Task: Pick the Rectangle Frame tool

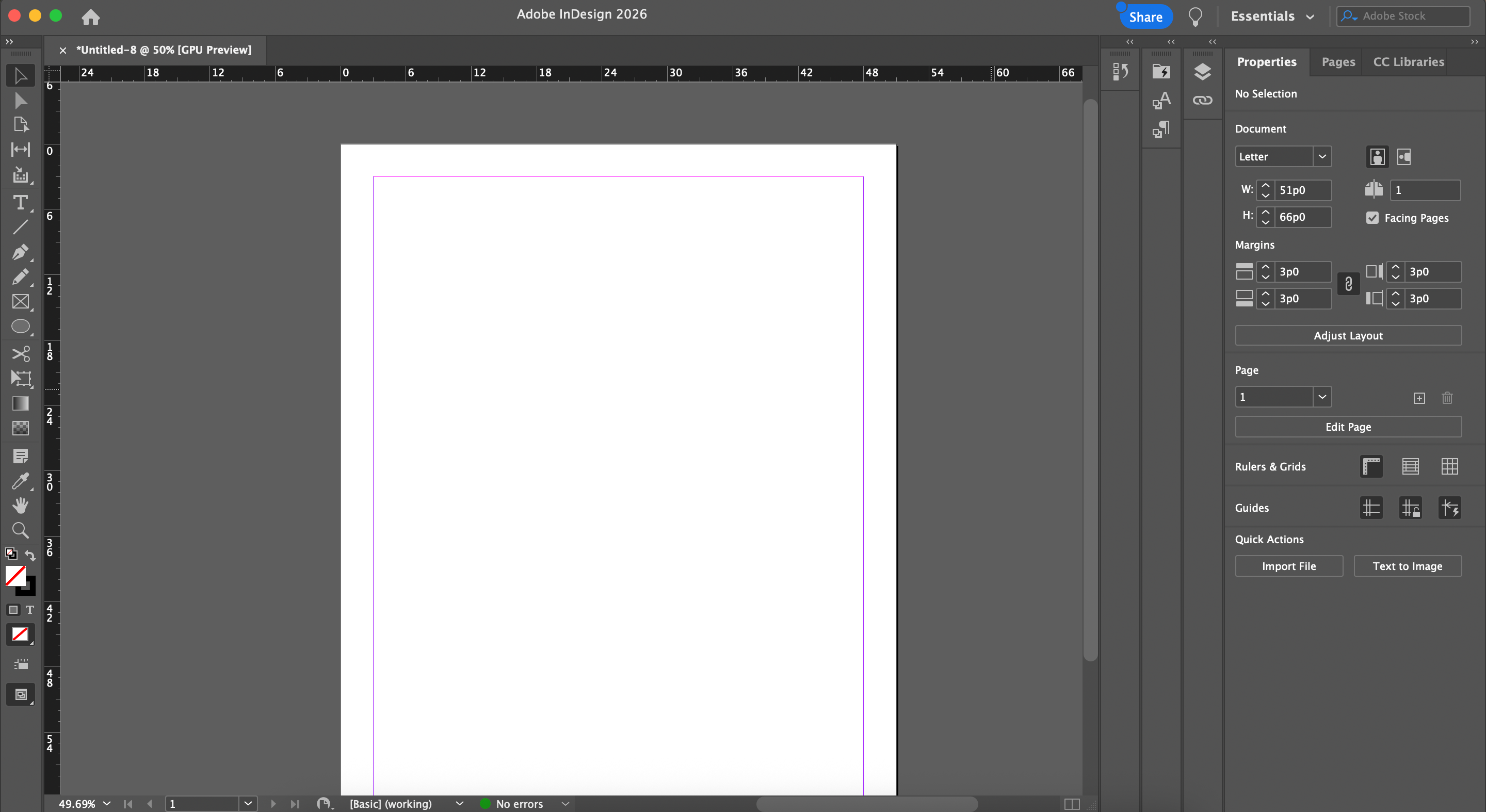Action: 20,302
